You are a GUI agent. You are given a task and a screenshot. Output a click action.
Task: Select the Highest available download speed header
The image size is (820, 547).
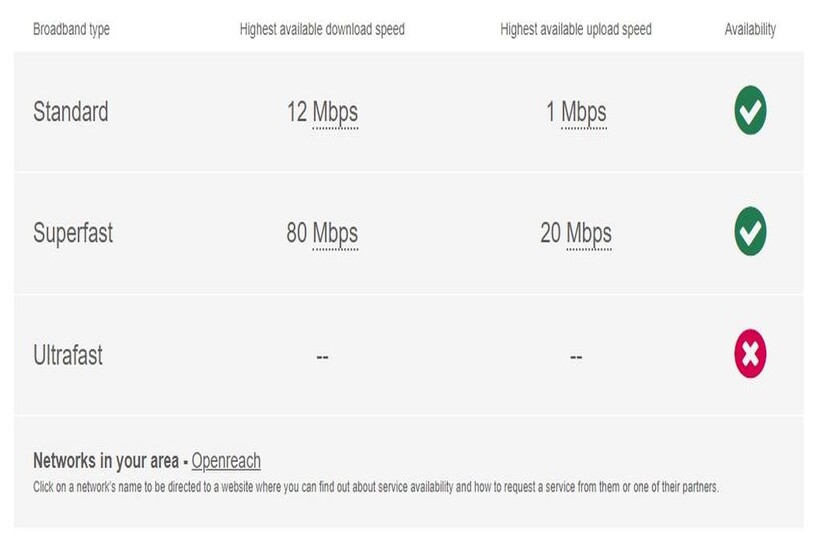pos(322,30)
